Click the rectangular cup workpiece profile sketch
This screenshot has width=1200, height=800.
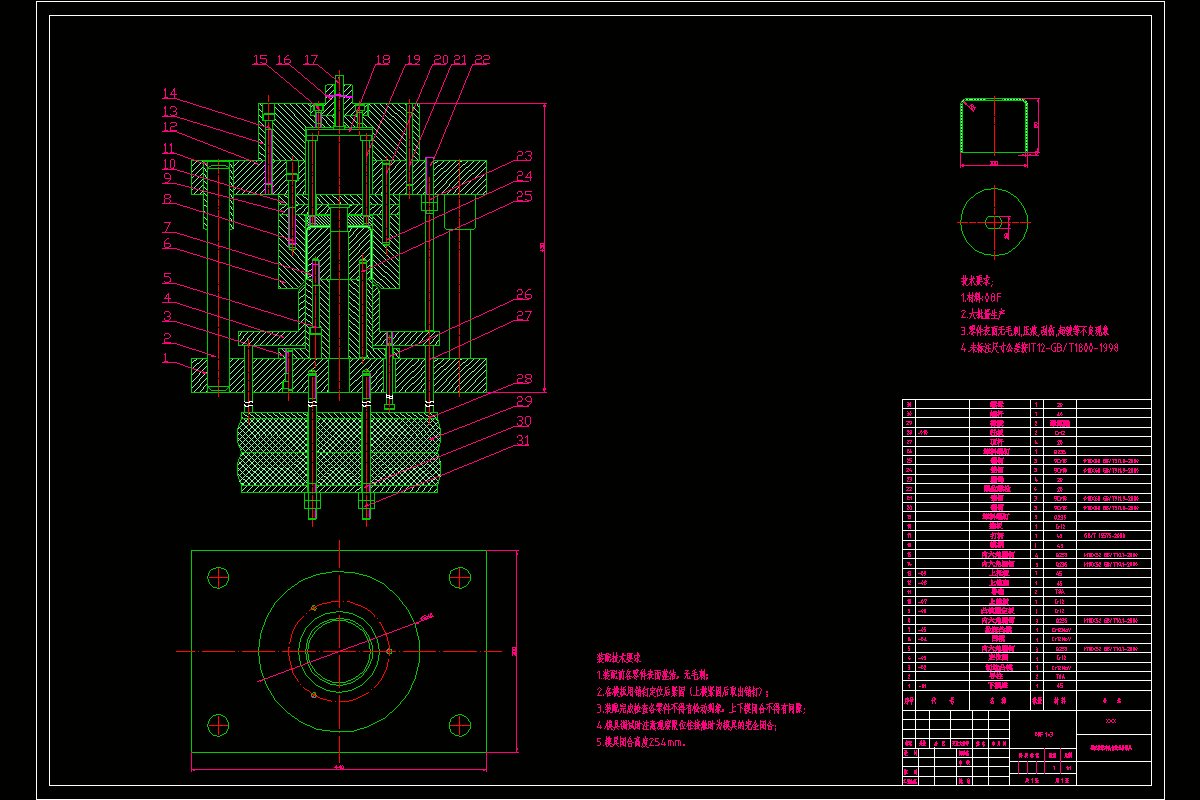[995, 126]
